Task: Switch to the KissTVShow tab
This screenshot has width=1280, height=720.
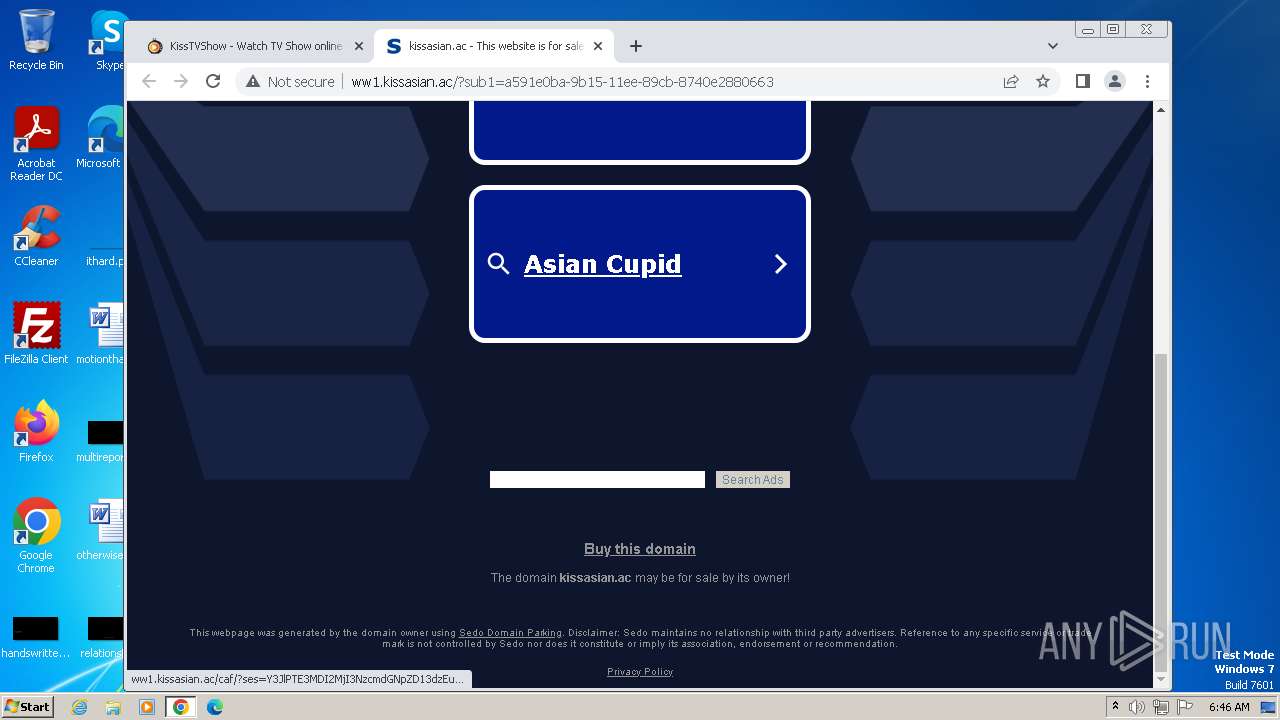Action: click(254, 46)
